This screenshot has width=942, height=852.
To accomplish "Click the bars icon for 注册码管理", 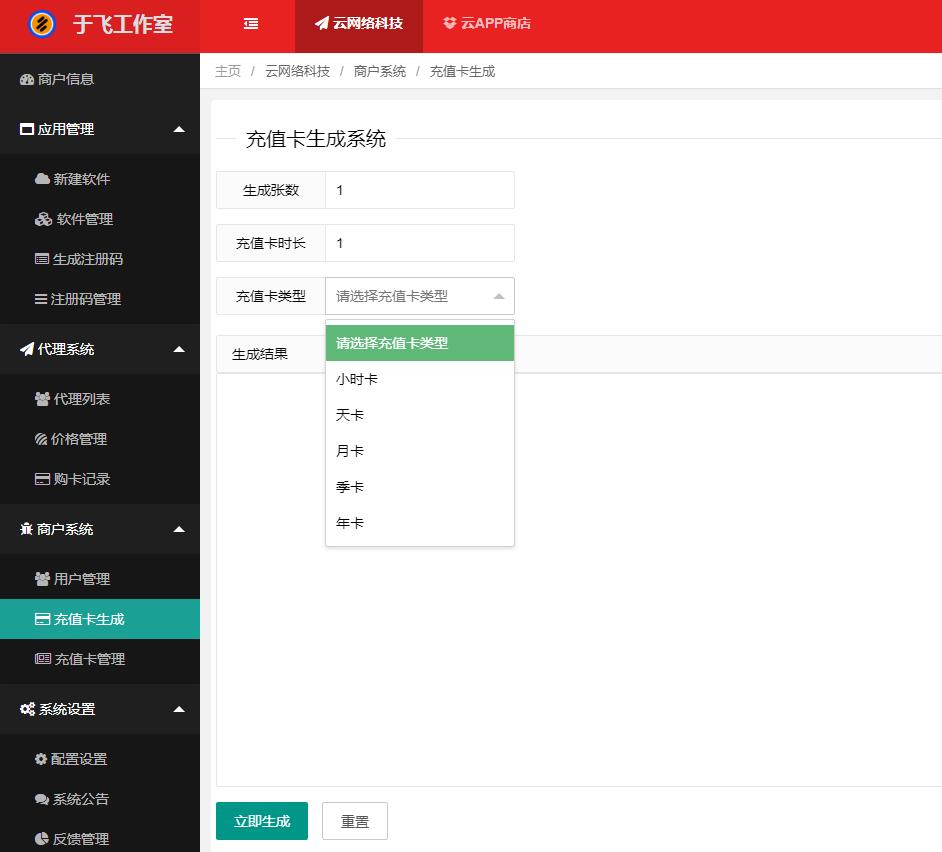I will [x=41, y=299].
